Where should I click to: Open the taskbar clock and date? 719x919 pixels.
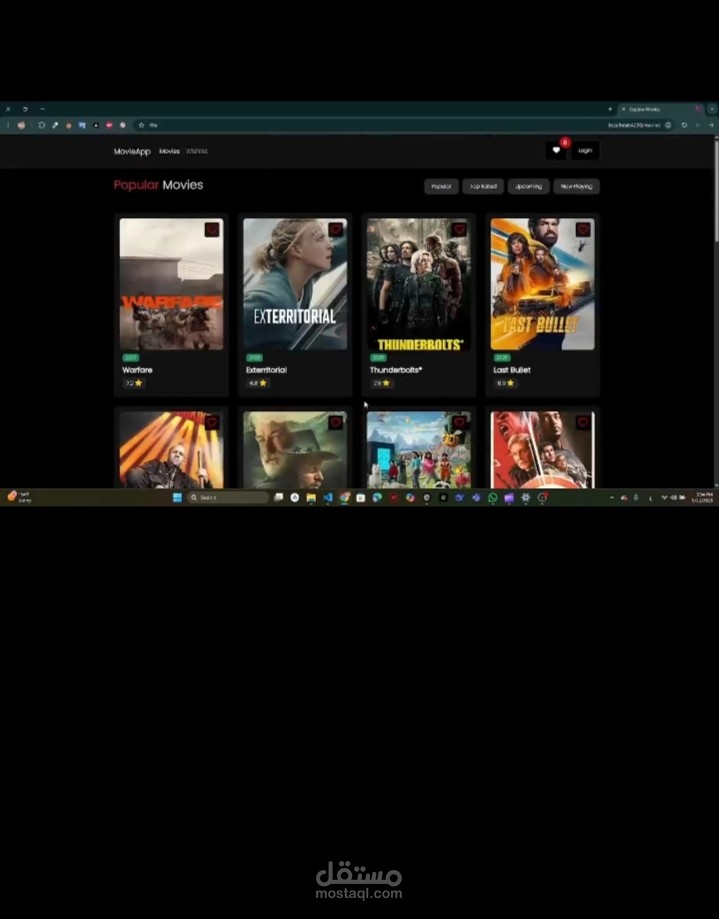pos(702,498)
